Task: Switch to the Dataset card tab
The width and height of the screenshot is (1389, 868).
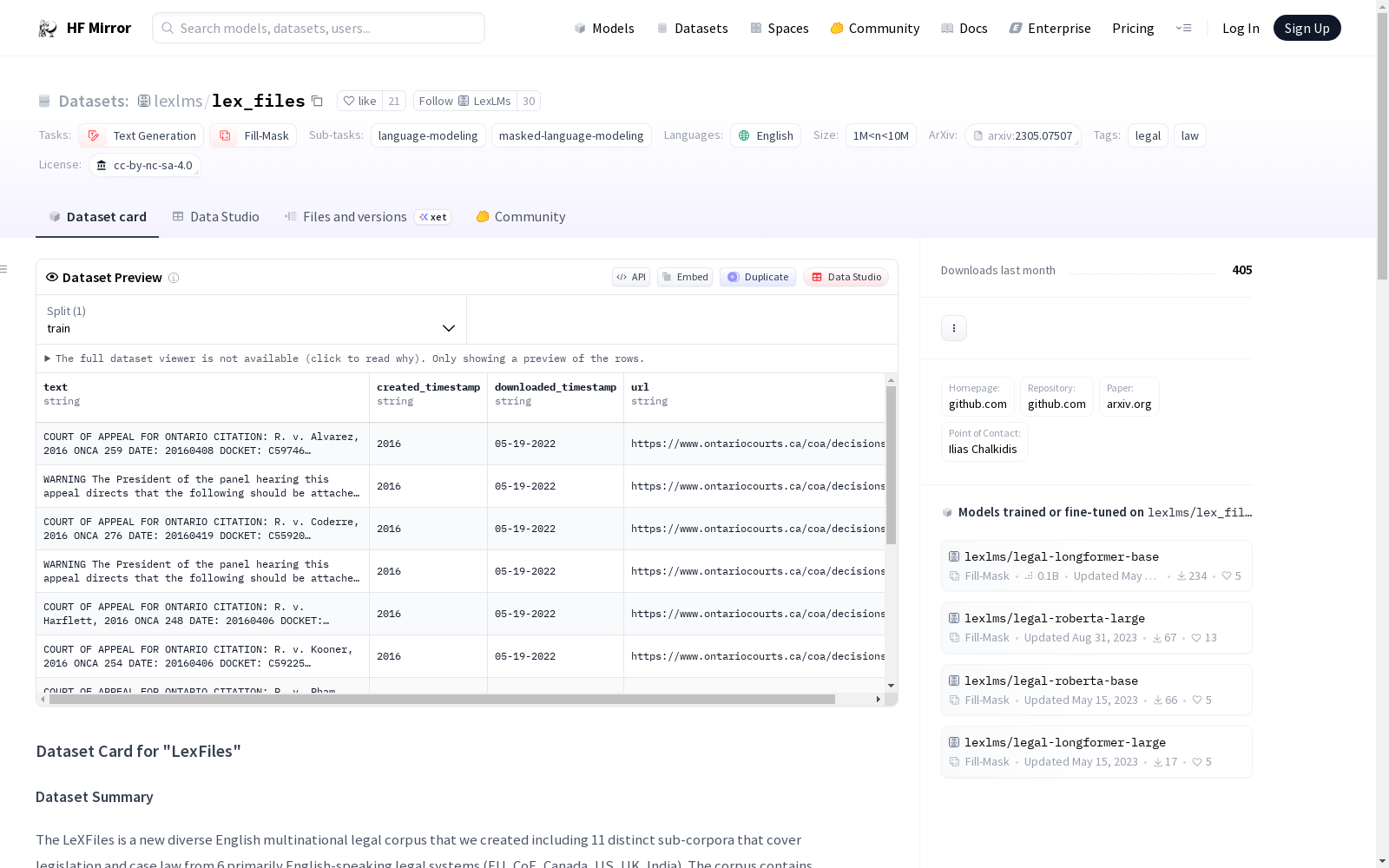Action: [x=97, y=217]
